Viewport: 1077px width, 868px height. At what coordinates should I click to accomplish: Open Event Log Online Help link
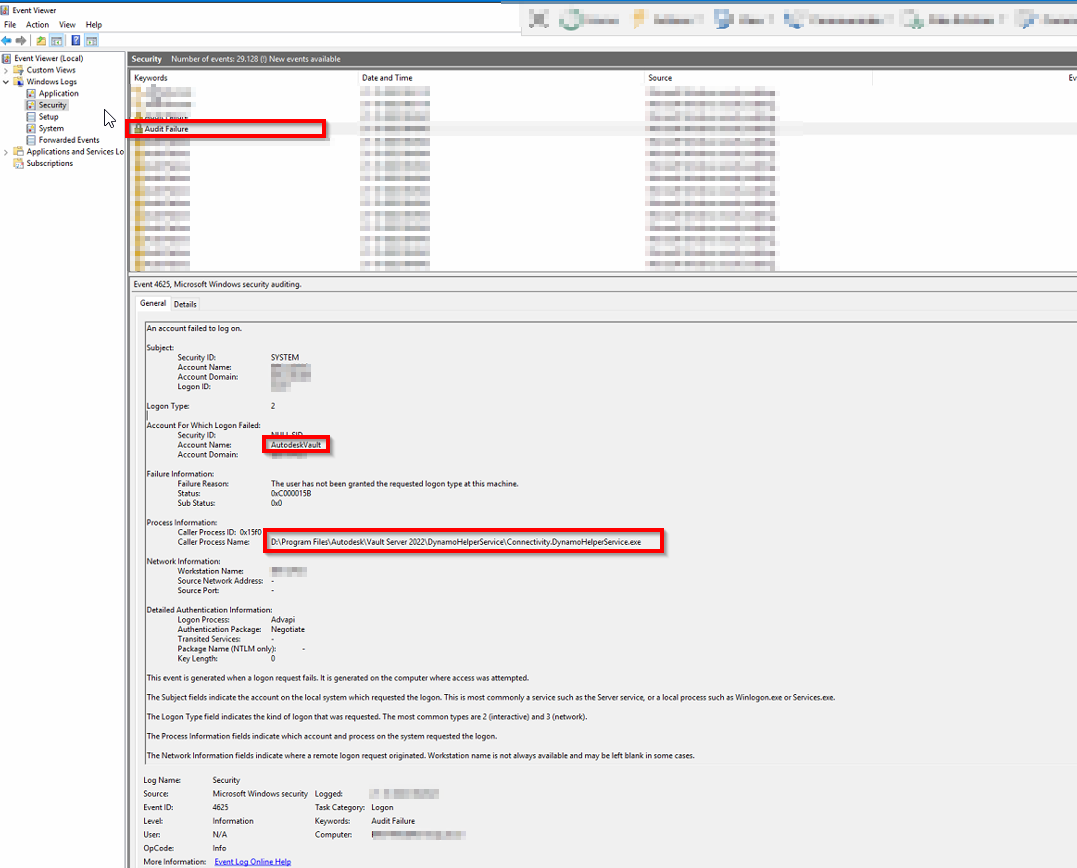(251, 860)
